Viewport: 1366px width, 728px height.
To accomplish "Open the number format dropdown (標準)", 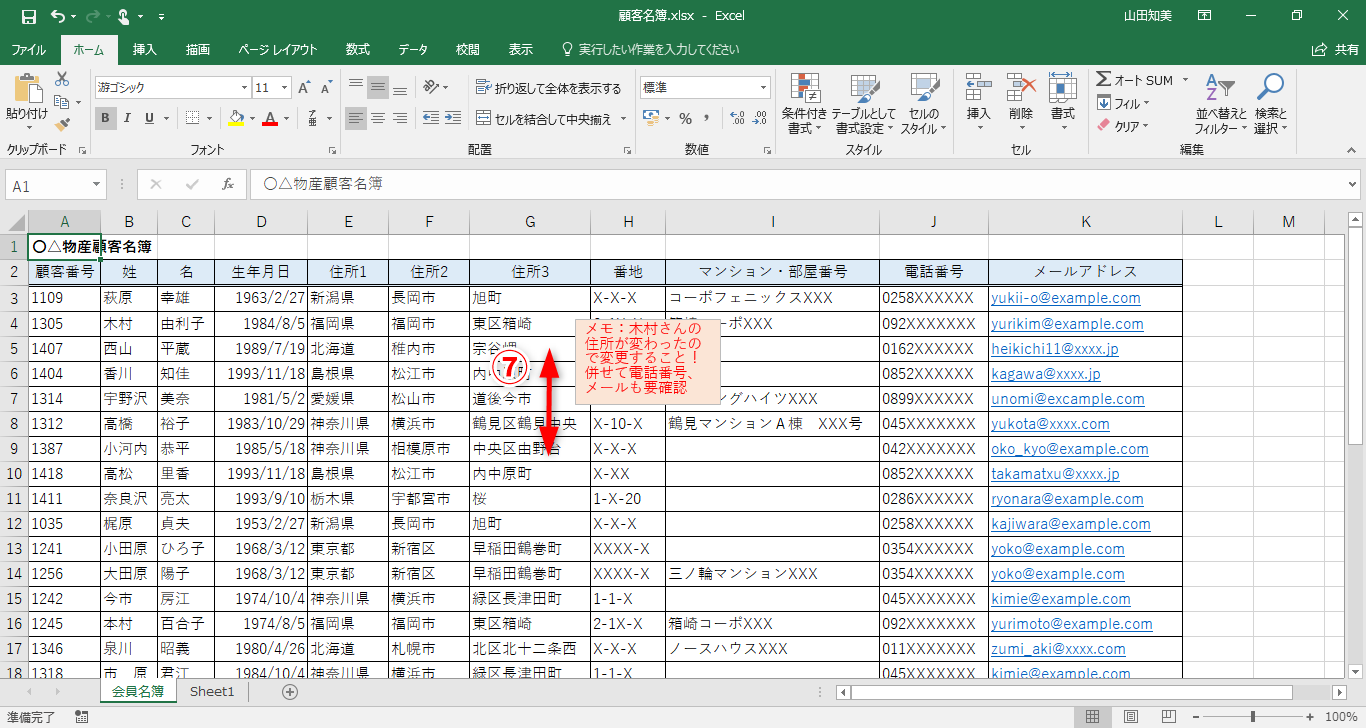I will [x=763, y=88].
